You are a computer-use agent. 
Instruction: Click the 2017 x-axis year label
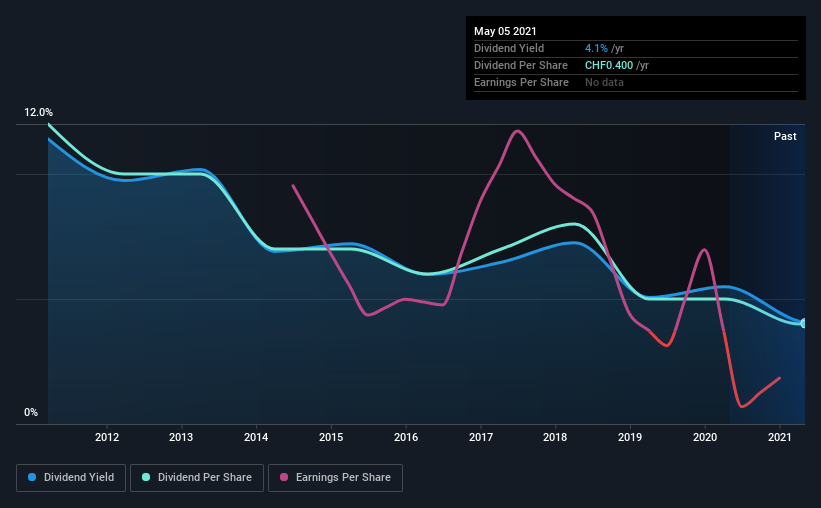[481, 437]
